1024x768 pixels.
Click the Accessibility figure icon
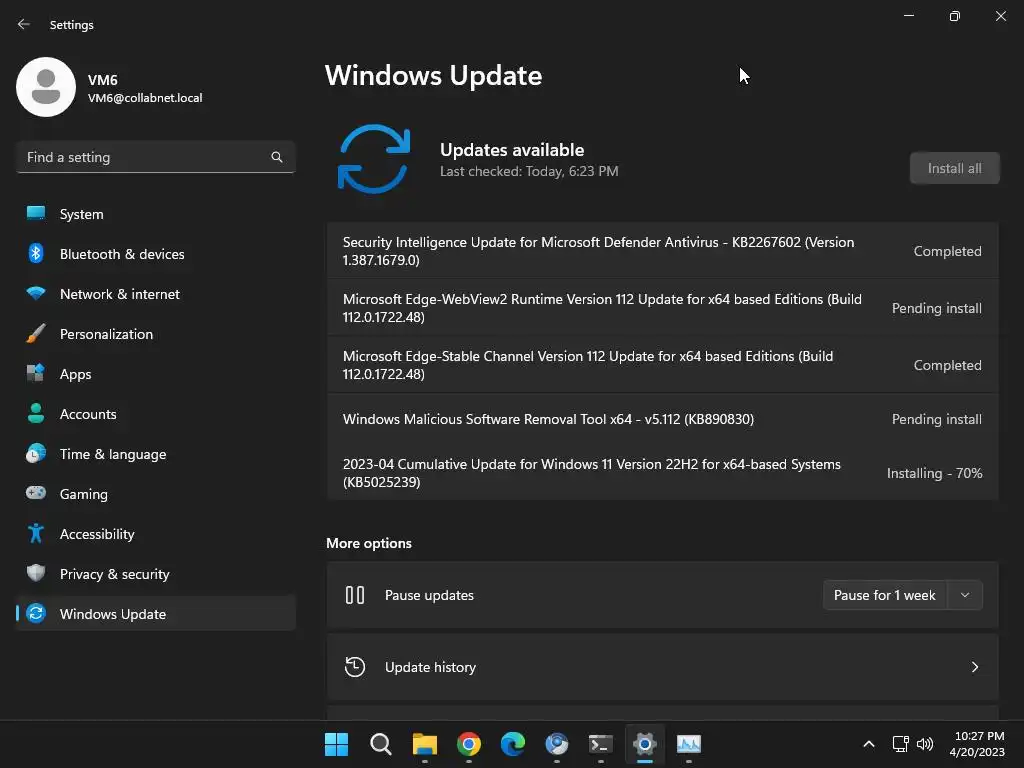pyautogui.click(x=36, y=534)
